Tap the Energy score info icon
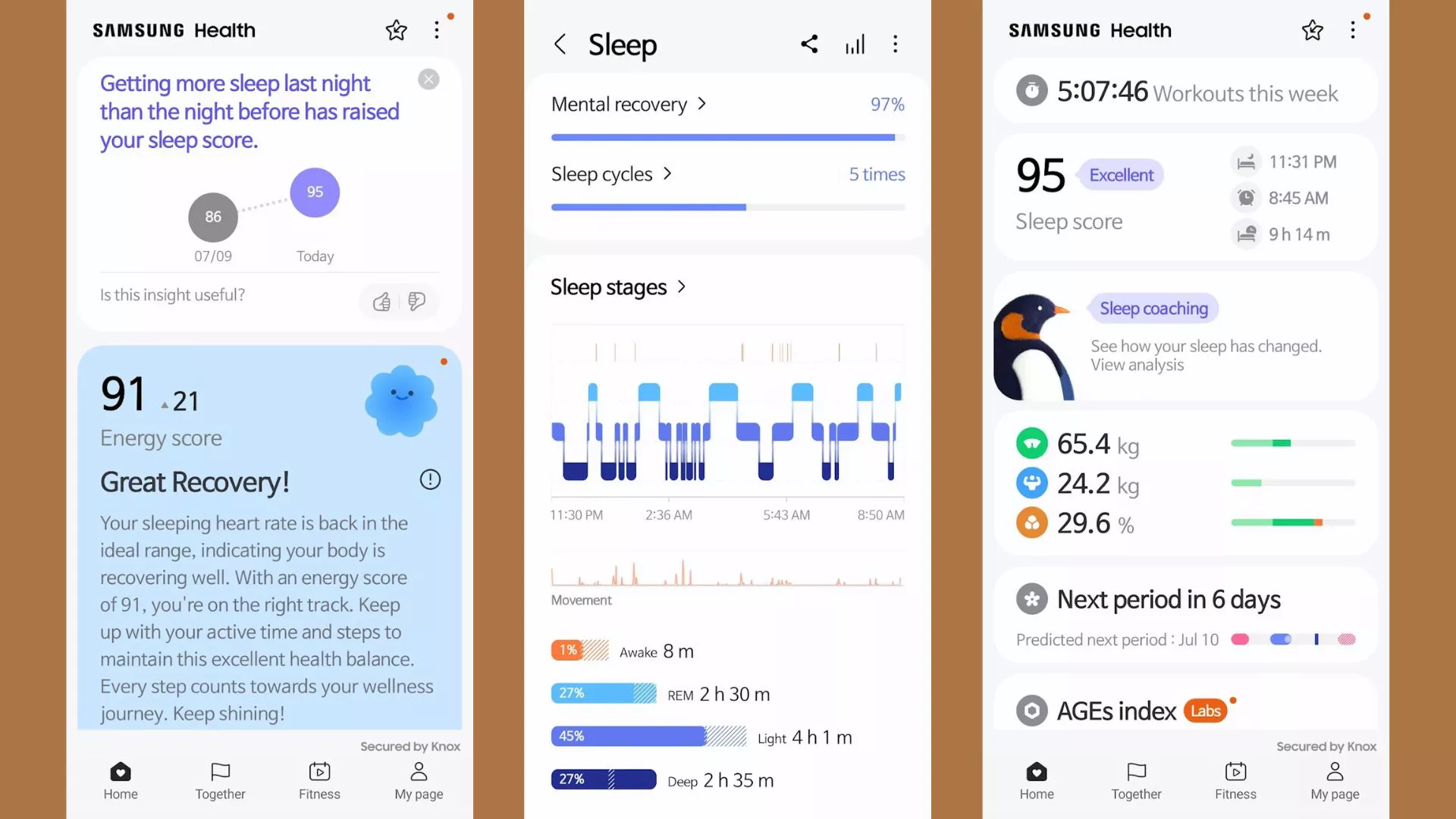 [431, 479]
